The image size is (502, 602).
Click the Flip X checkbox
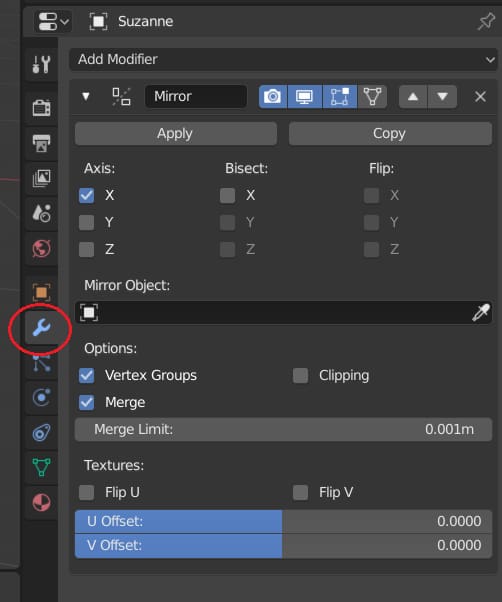tap(372, 195)
